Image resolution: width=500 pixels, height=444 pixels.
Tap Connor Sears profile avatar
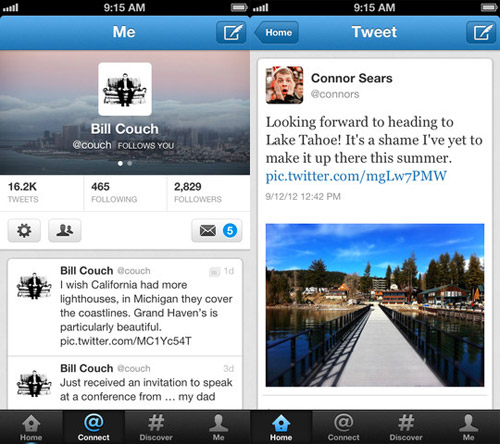click(x=284, y=85)
